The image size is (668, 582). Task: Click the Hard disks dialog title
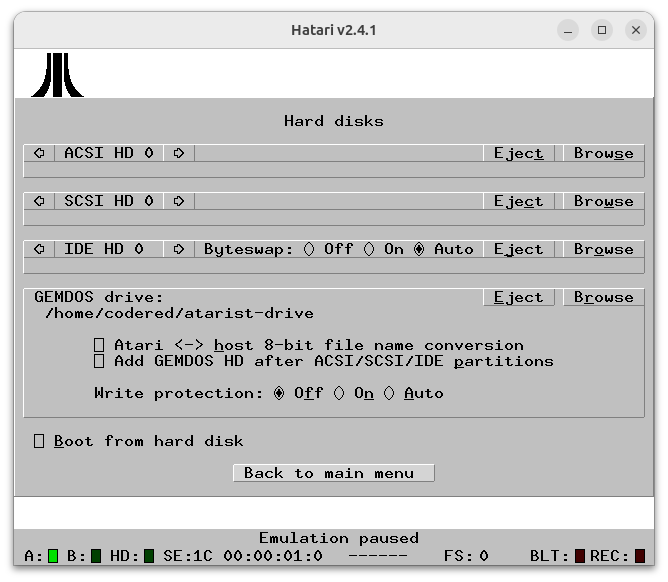[x=334, y=121]
